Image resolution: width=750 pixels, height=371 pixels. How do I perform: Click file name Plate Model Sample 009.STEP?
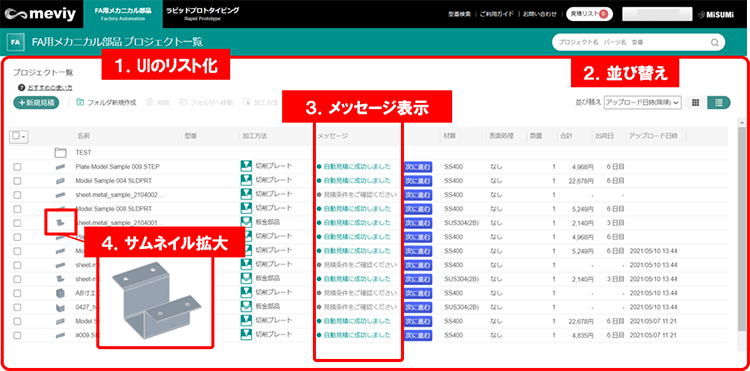[x=118, y=167]
